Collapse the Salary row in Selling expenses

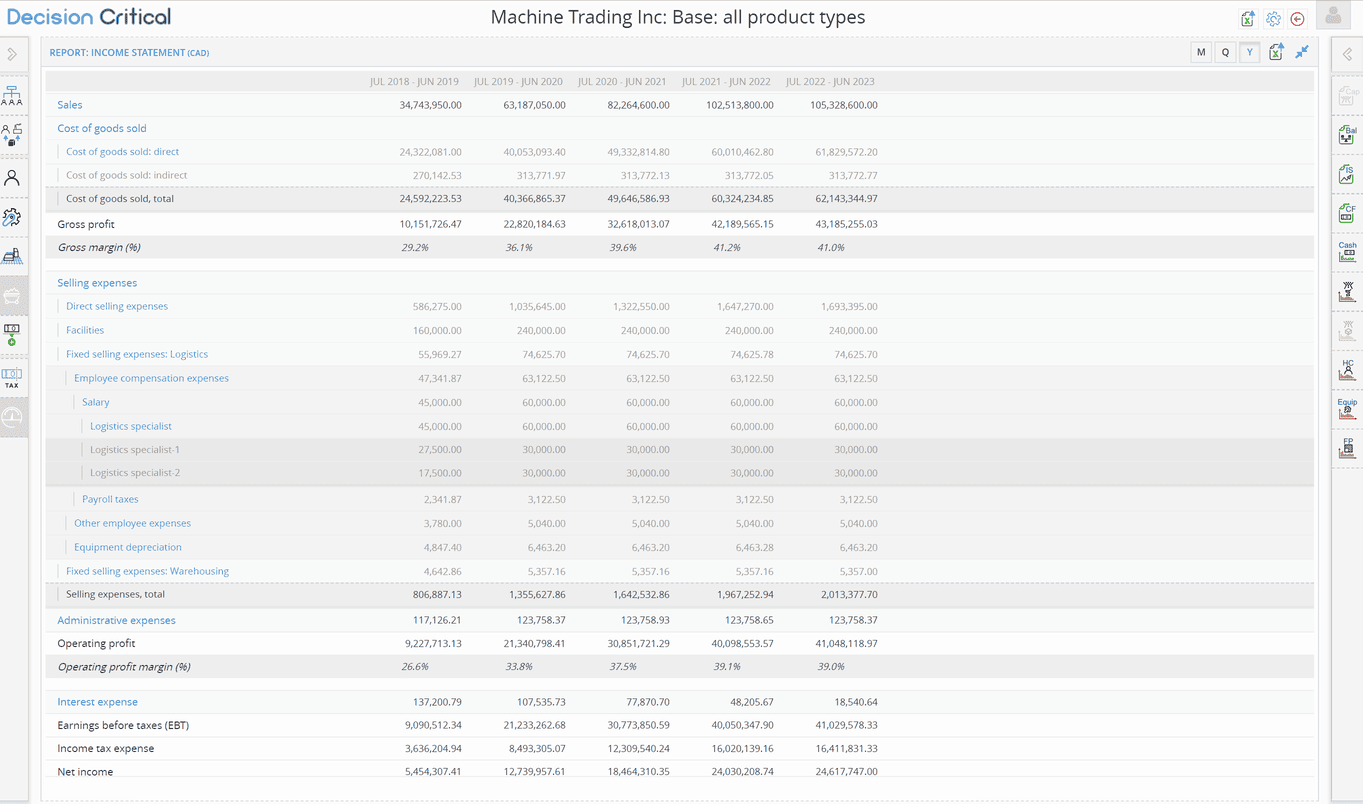(x=96, y=402)
